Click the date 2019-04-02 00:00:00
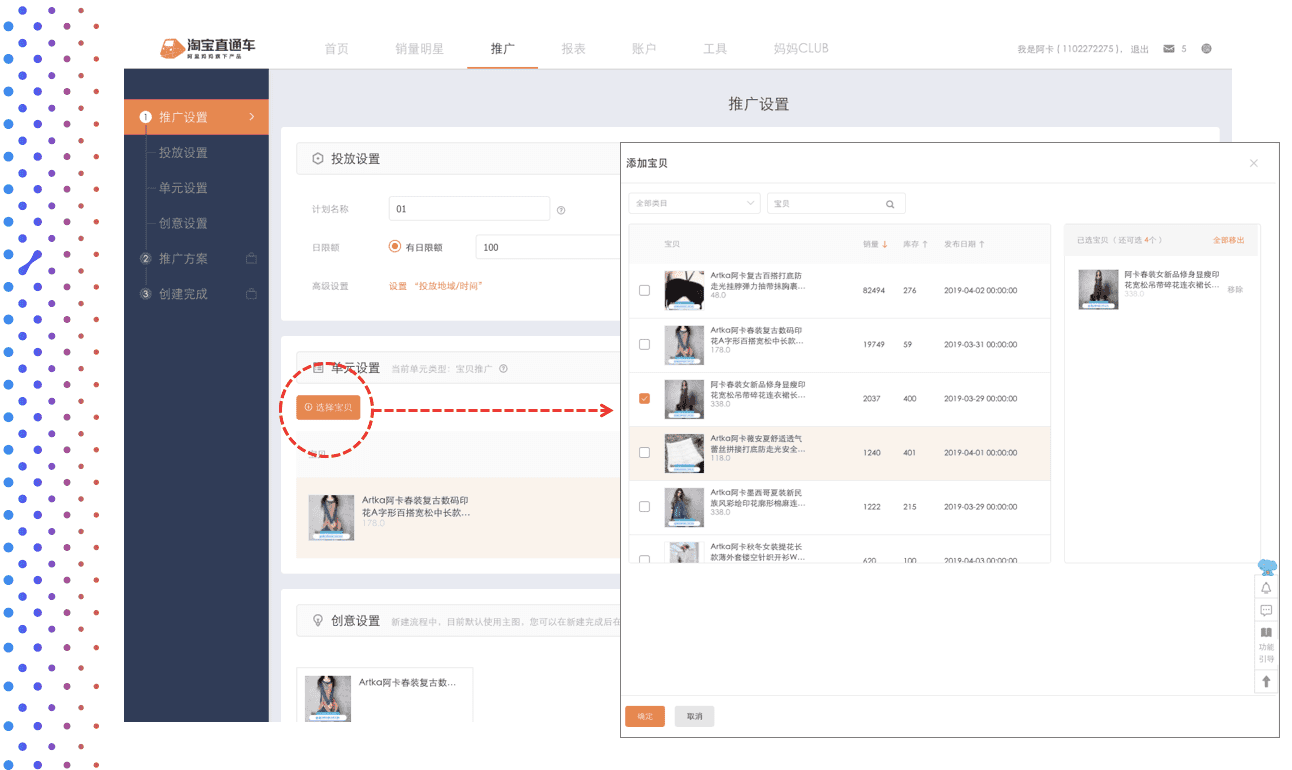 [981, 290]
